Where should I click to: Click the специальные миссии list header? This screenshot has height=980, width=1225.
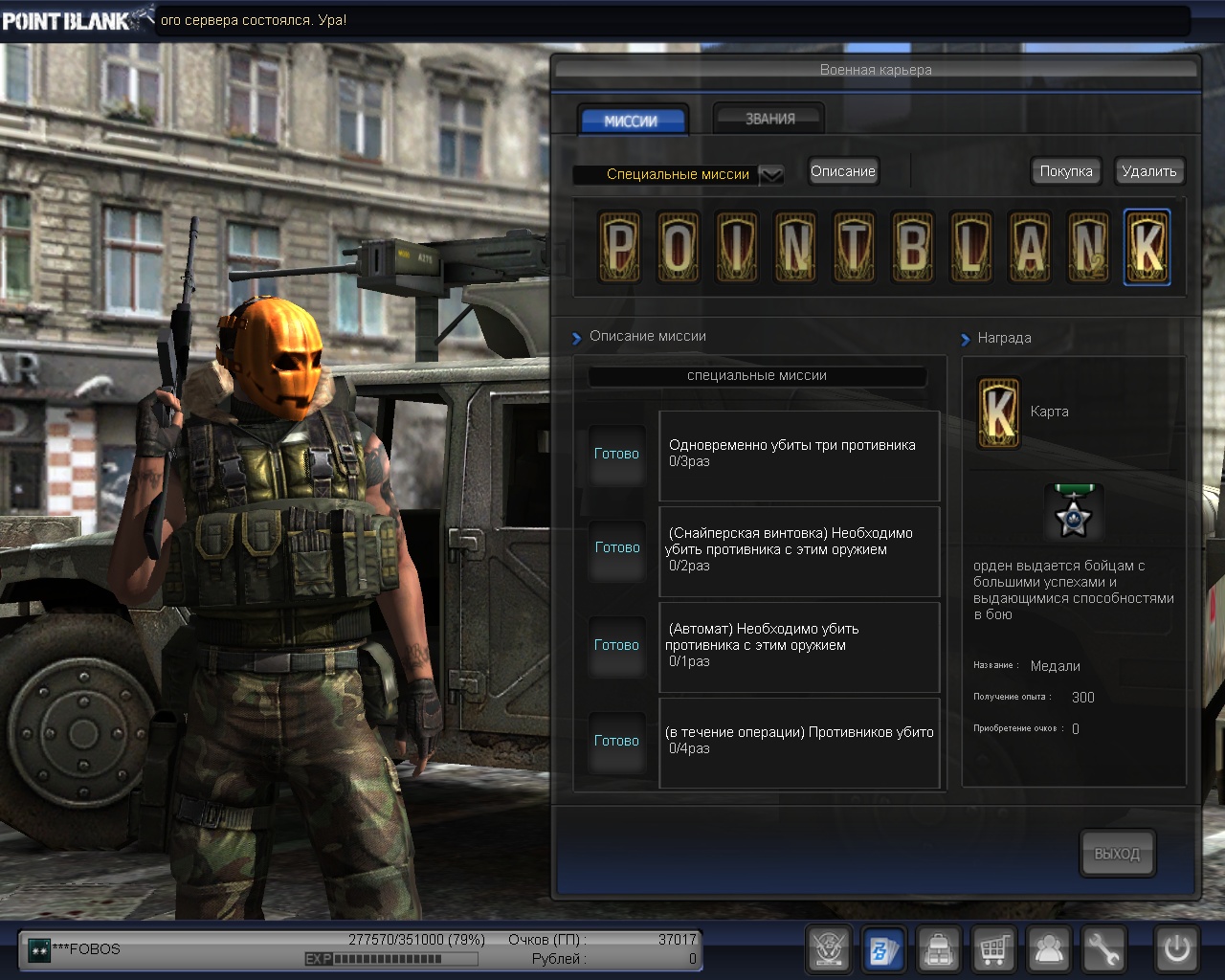tap(757, 376)
